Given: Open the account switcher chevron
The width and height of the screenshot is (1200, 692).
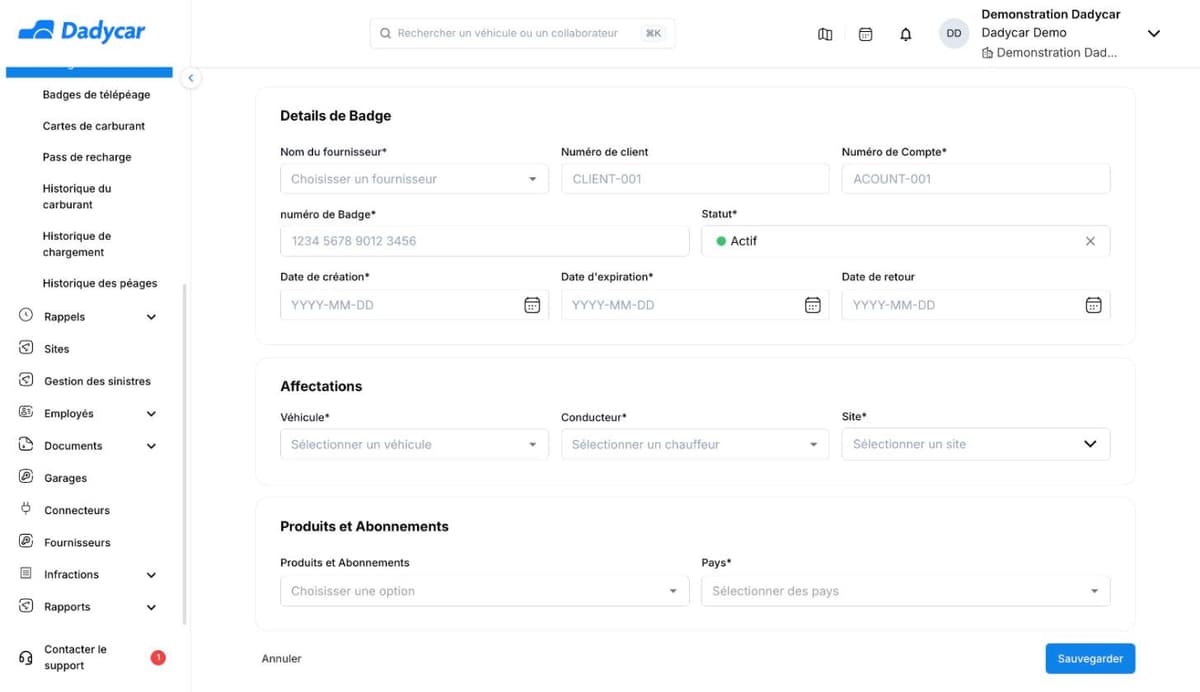Looking at the screenshot, I should [x=1153, y=34].
